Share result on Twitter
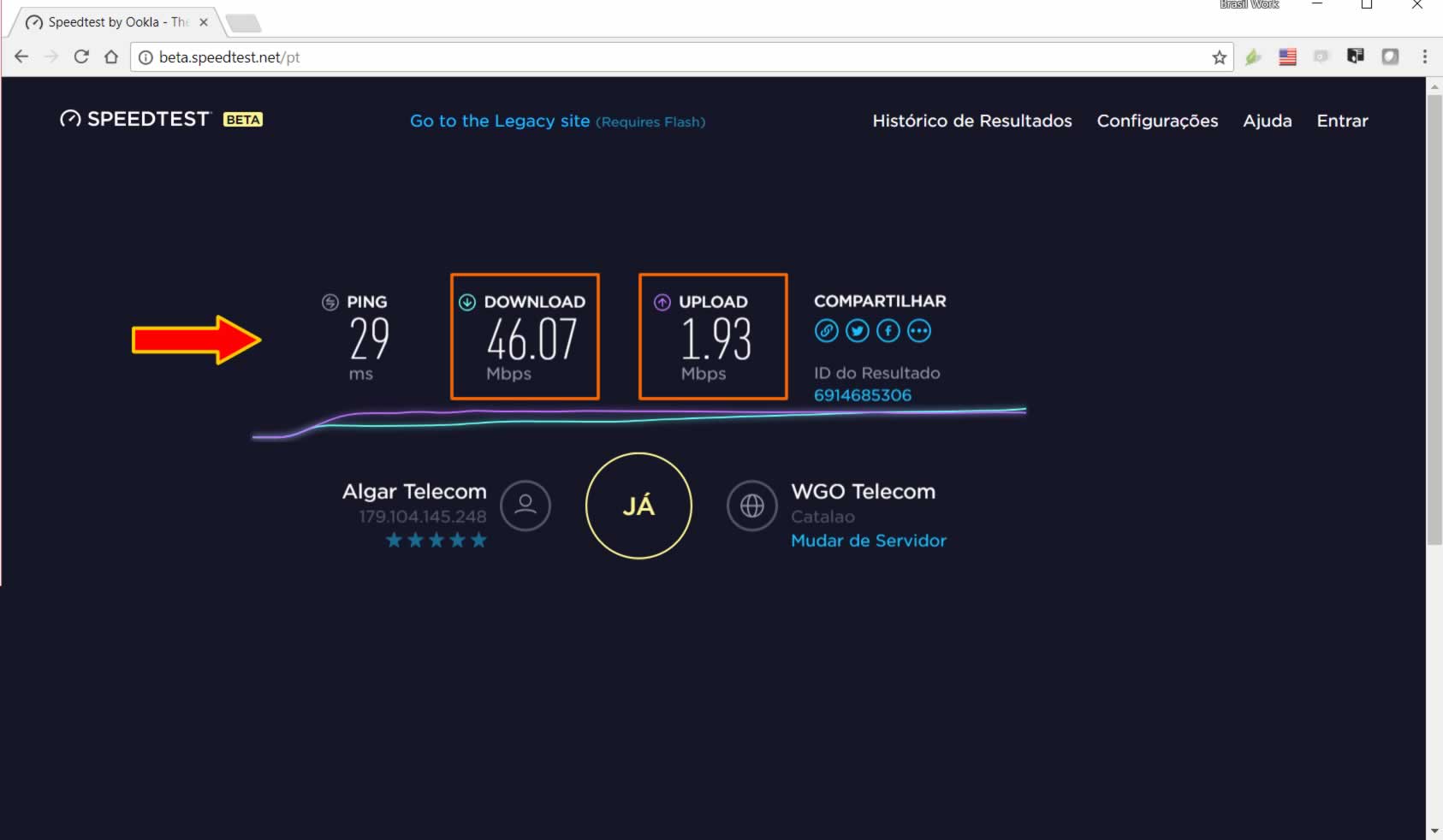The width and height of the screenshot is (1443, 840). click(857, 330)
